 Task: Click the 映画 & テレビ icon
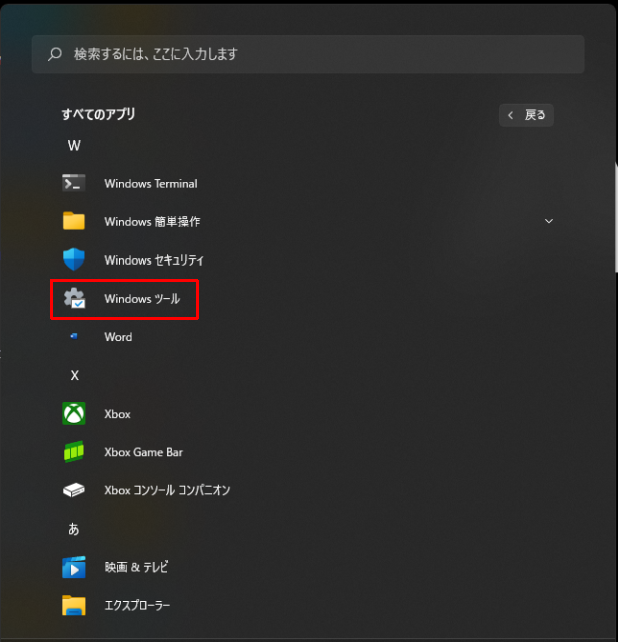pyautogui.click(x=74, y=567)
